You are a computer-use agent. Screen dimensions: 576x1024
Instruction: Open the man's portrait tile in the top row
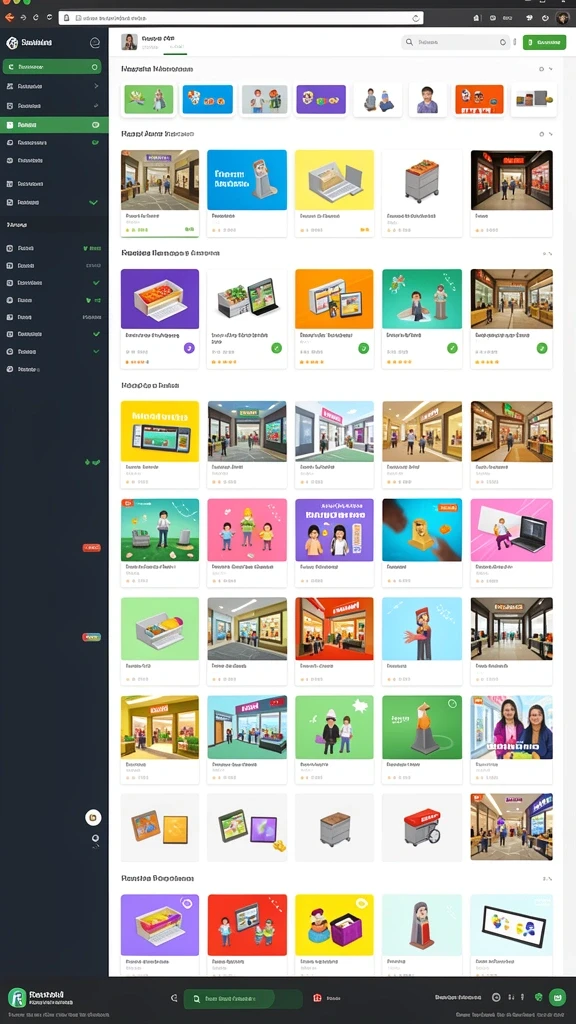coord(428,99)
